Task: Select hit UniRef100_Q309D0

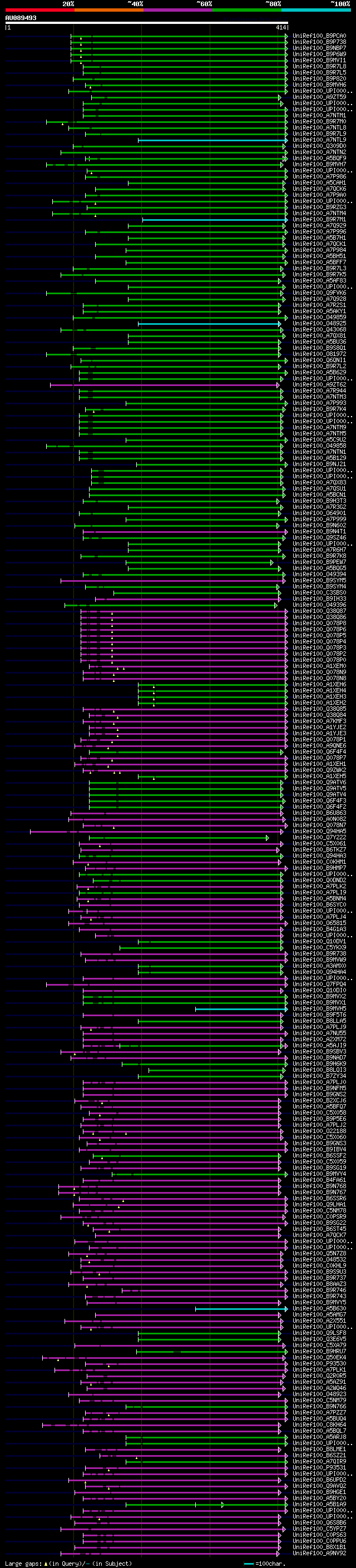Action: (x=319, y=146)
